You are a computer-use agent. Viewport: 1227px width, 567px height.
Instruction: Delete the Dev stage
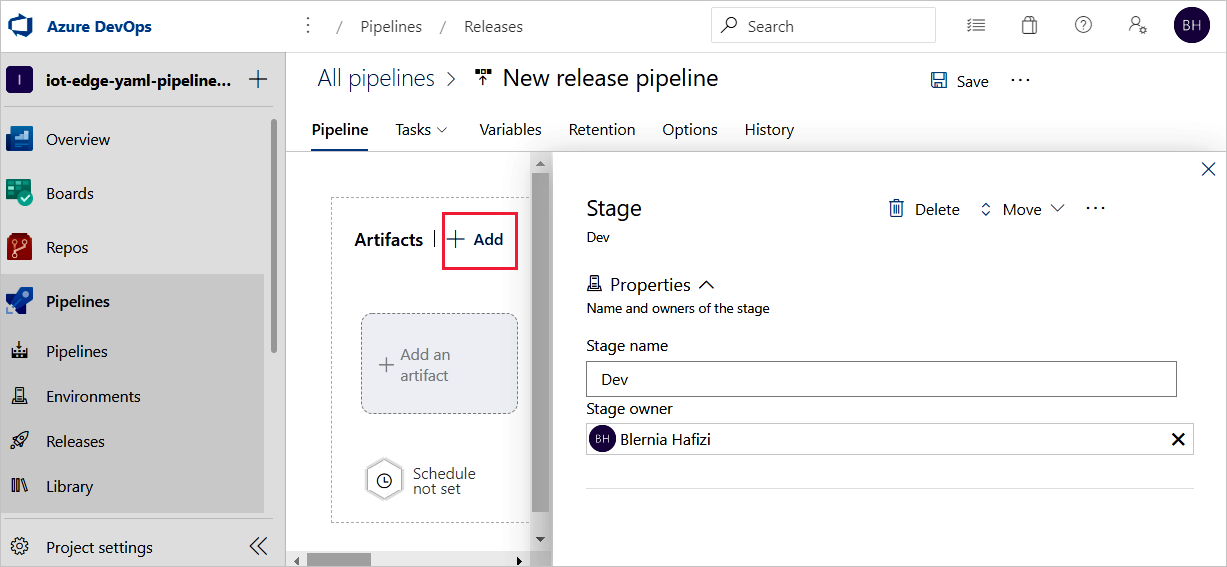924,209
